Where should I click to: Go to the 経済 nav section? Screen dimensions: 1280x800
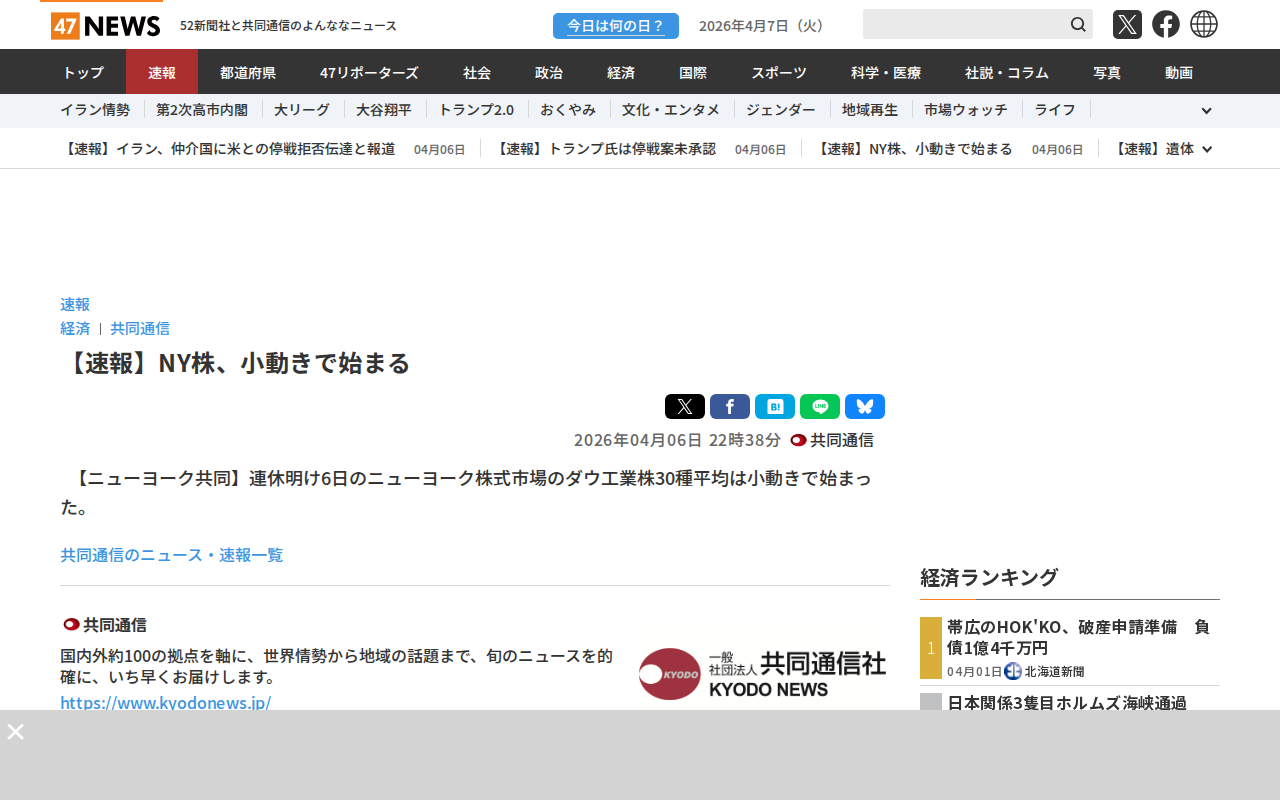[x=621, y=72]
